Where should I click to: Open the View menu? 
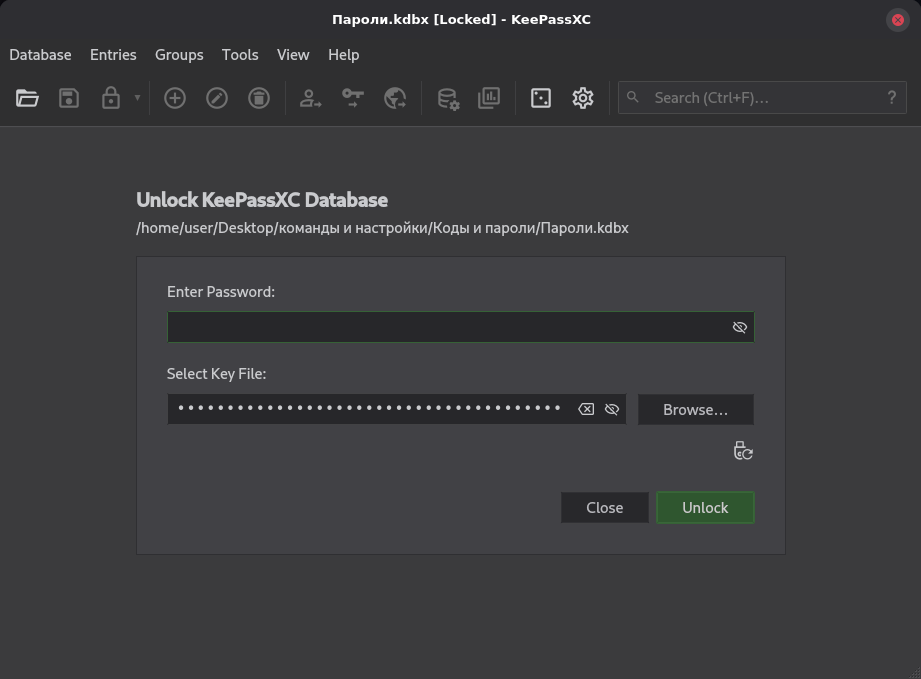pos(293,55)
